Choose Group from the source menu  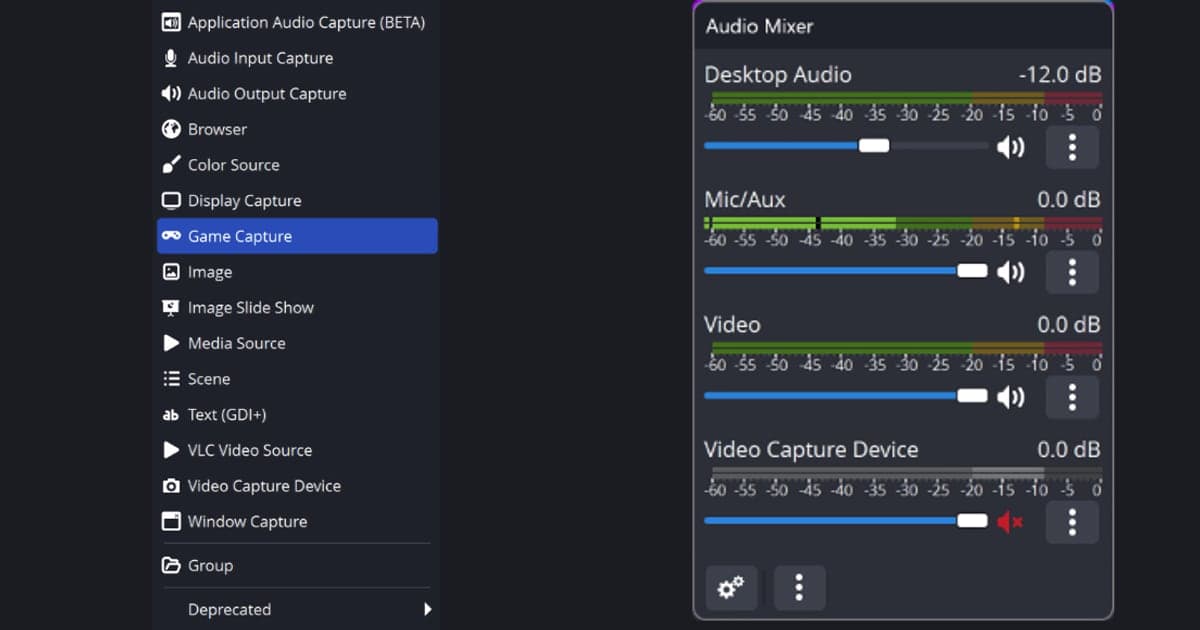(297, 566)
